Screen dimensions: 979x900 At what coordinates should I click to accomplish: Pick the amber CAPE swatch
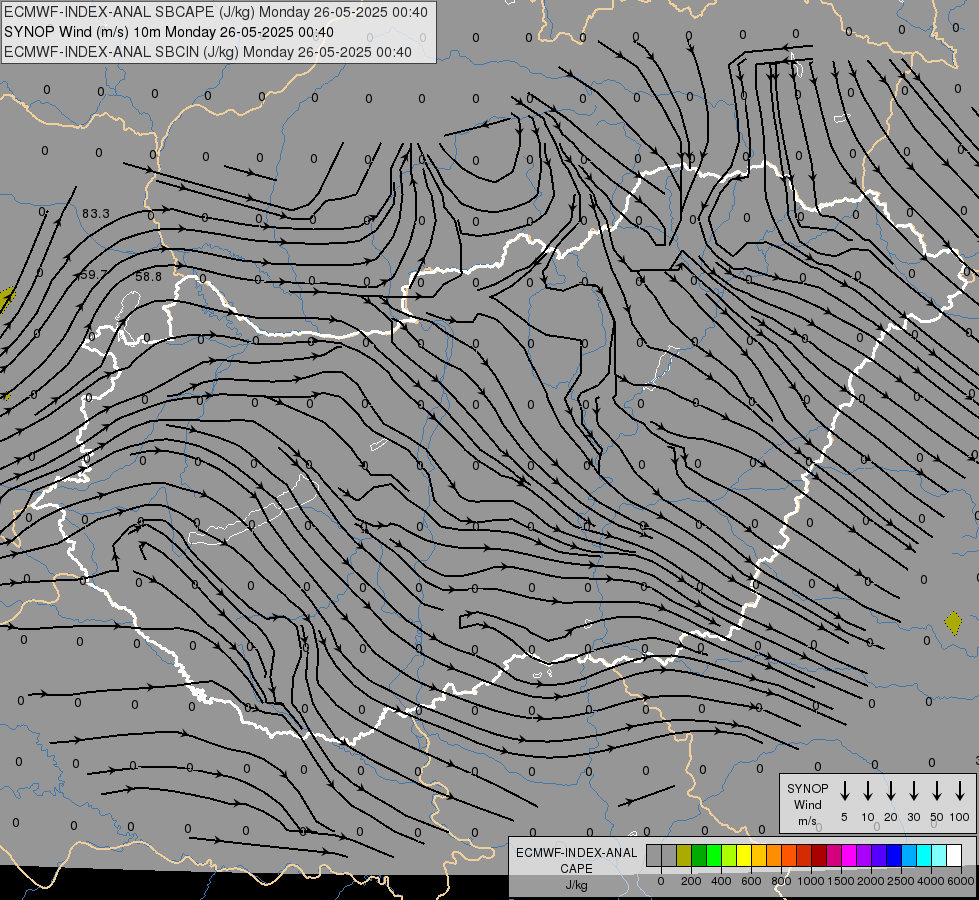(759, 855)
